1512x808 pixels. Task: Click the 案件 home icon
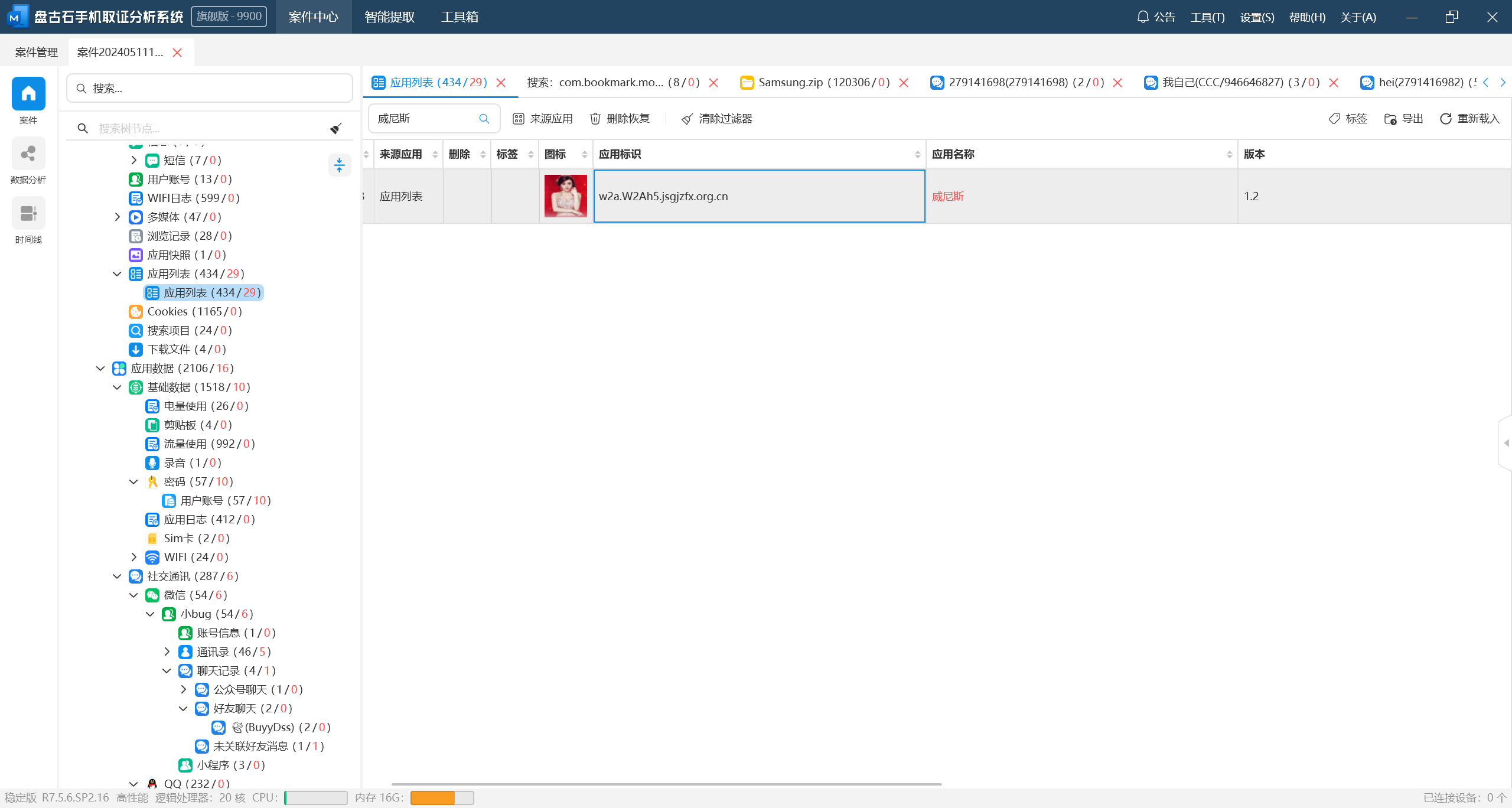[x=28, y=94]
